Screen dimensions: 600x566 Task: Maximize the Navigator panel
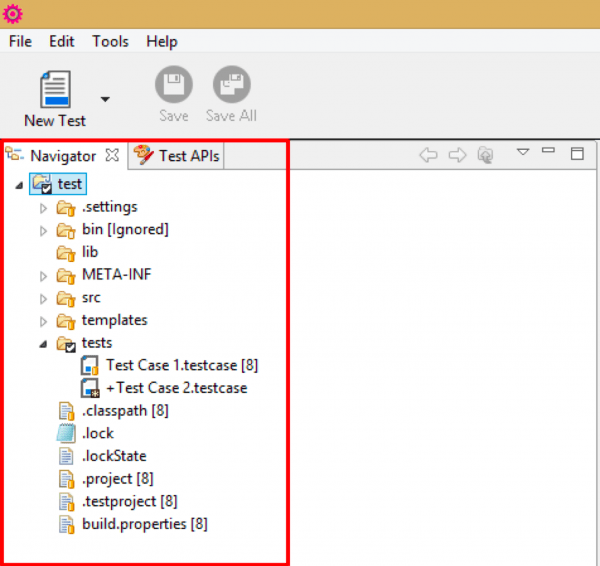[577, 153]
